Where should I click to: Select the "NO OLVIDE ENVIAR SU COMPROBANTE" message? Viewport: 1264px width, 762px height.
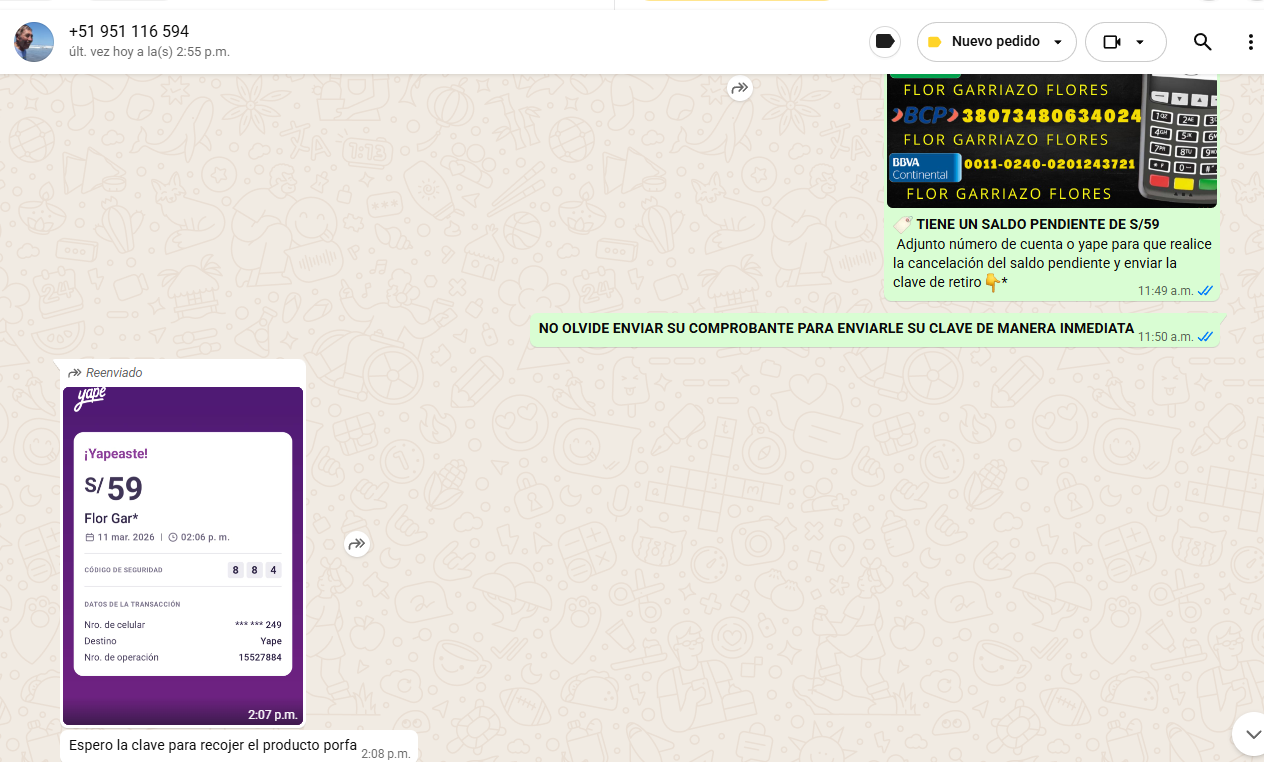[835, 328]
